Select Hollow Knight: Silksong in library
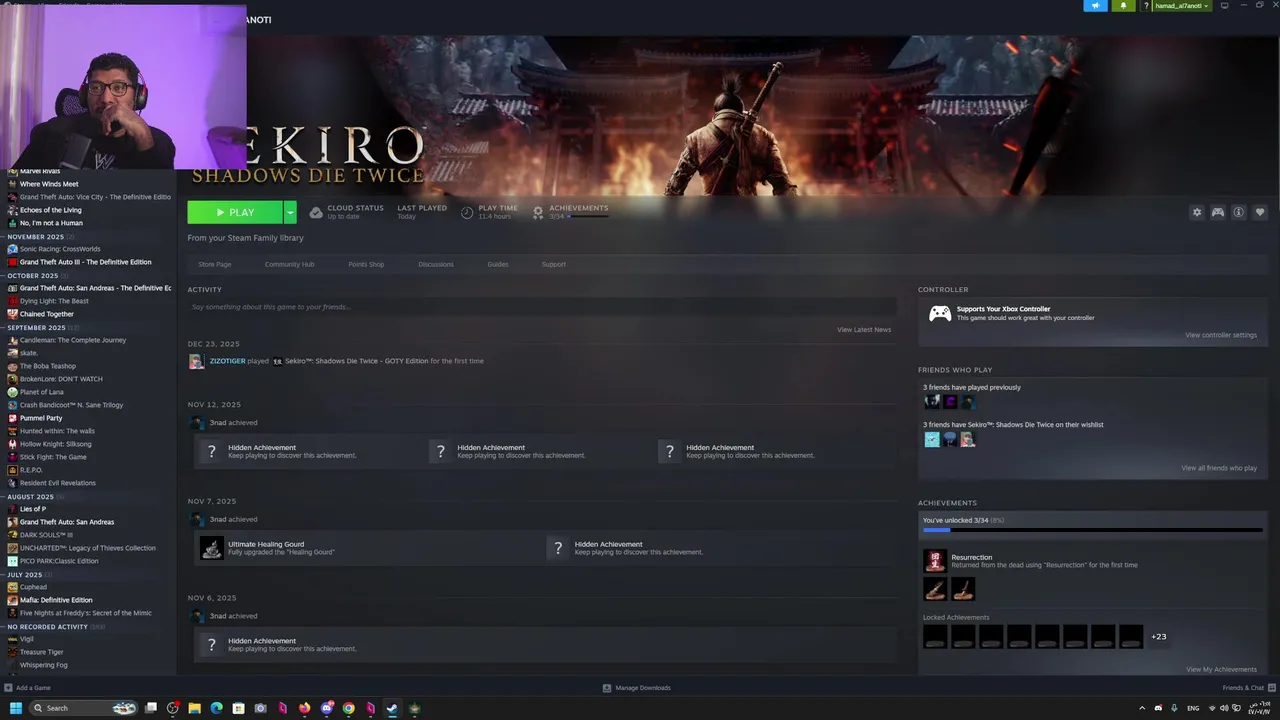Image resolution: width=1280 pixels, height=720 pixels. (55, 444)
